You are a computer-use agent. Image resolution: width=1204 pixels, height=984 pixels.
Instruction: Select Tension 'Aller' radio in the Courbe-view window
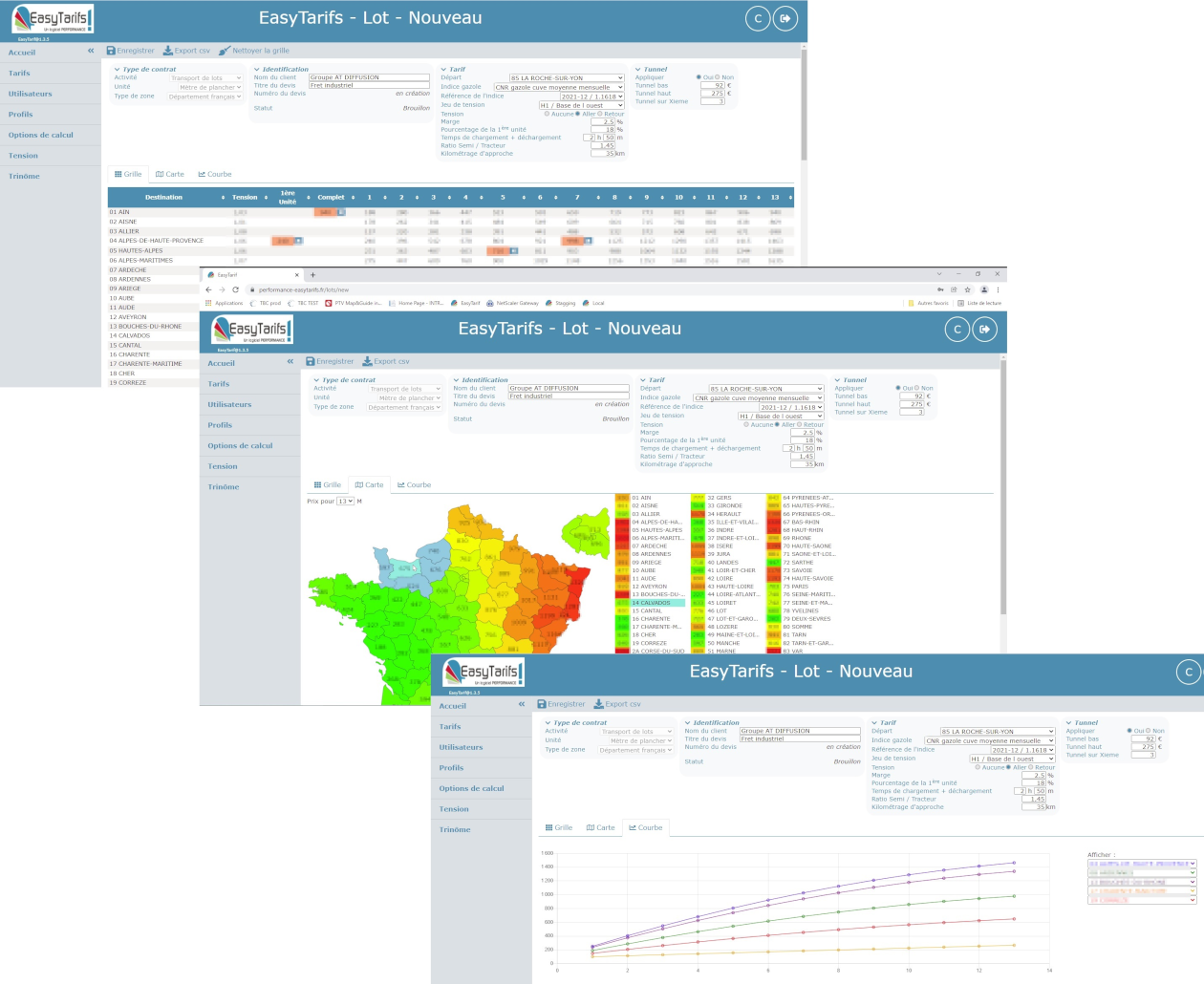click(x=1008, y=767)
